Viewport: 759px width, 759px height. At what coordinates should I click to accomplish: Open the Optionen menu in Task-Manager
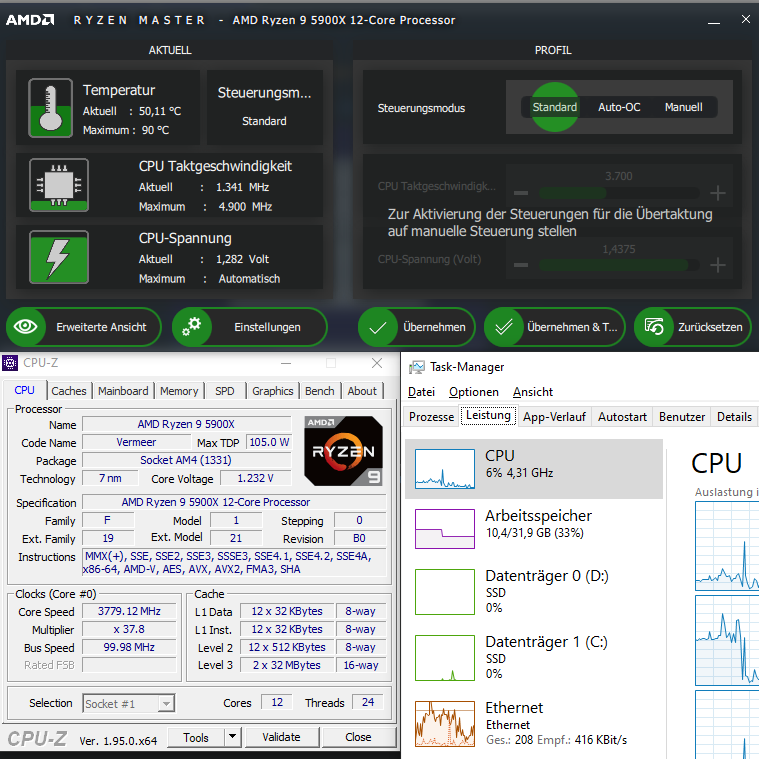point(473,392)
